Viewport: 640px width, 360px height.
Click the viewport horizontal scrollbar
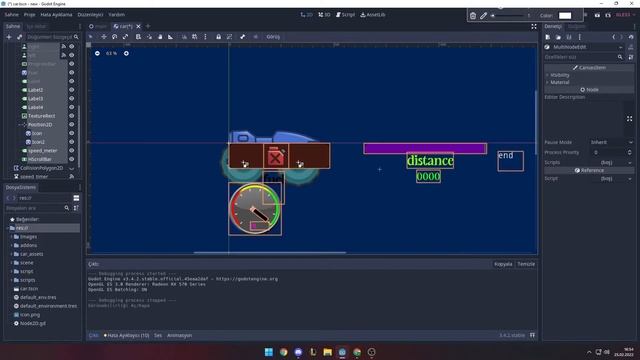[x=270, y=253]
